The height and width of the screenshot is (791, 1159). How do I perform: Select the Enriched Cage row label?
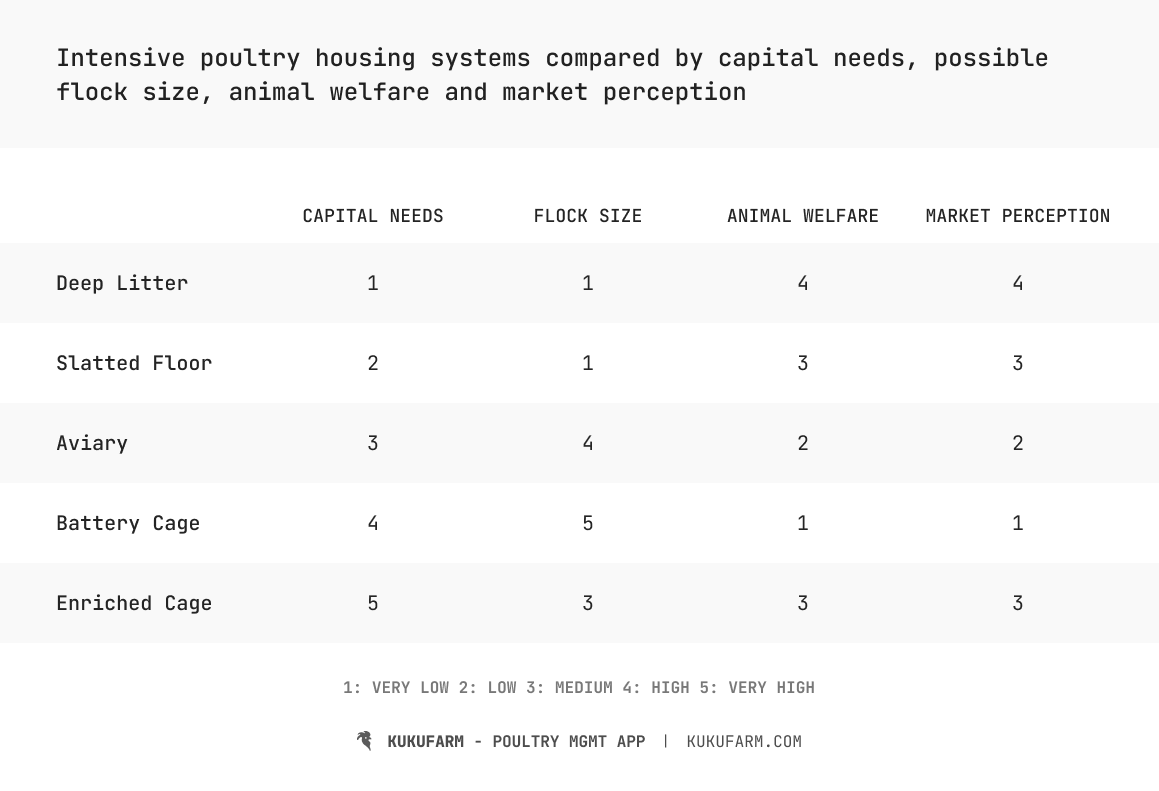(134, 603)
